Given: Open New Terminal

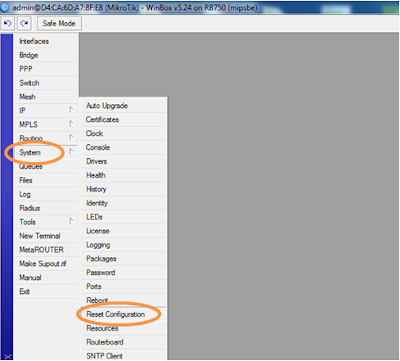Looking at the screenshot, I should [x=46, y=236].
